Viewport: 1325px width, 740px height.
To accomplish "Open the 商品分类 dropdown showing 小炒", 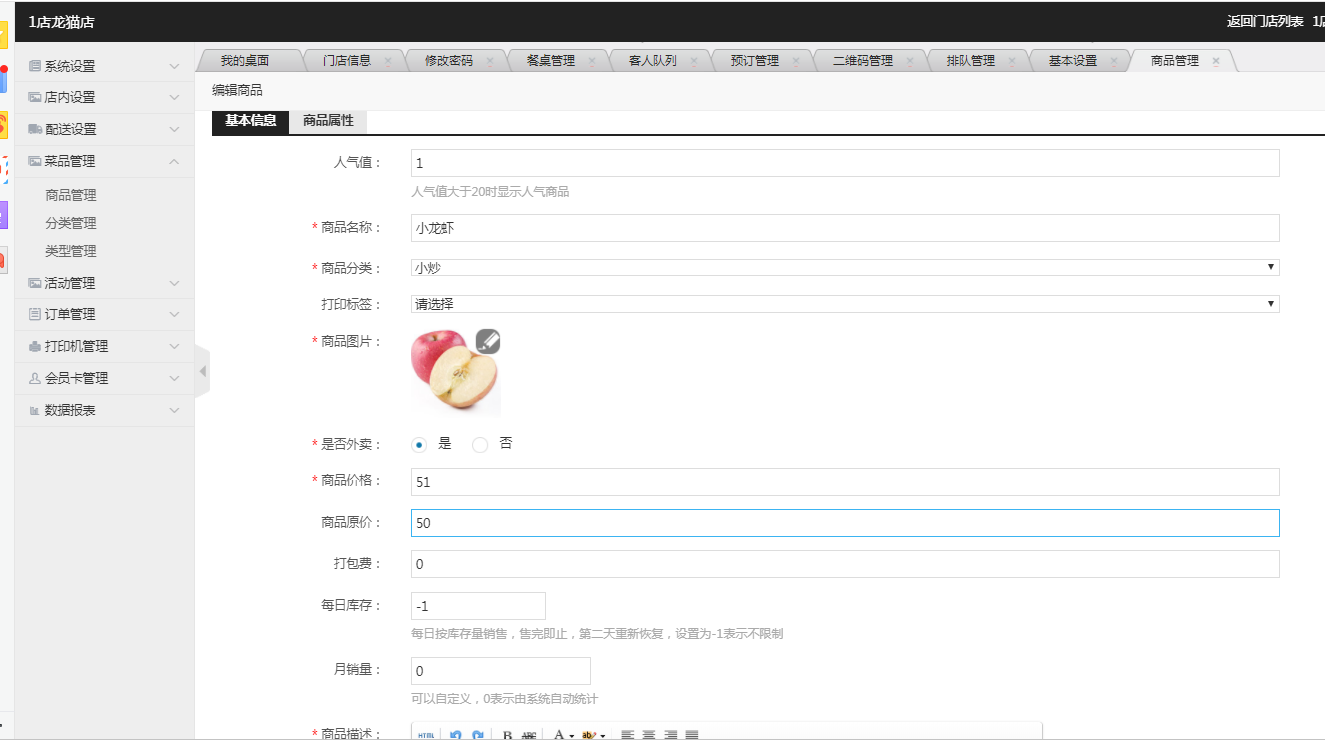I will point(844,267).
